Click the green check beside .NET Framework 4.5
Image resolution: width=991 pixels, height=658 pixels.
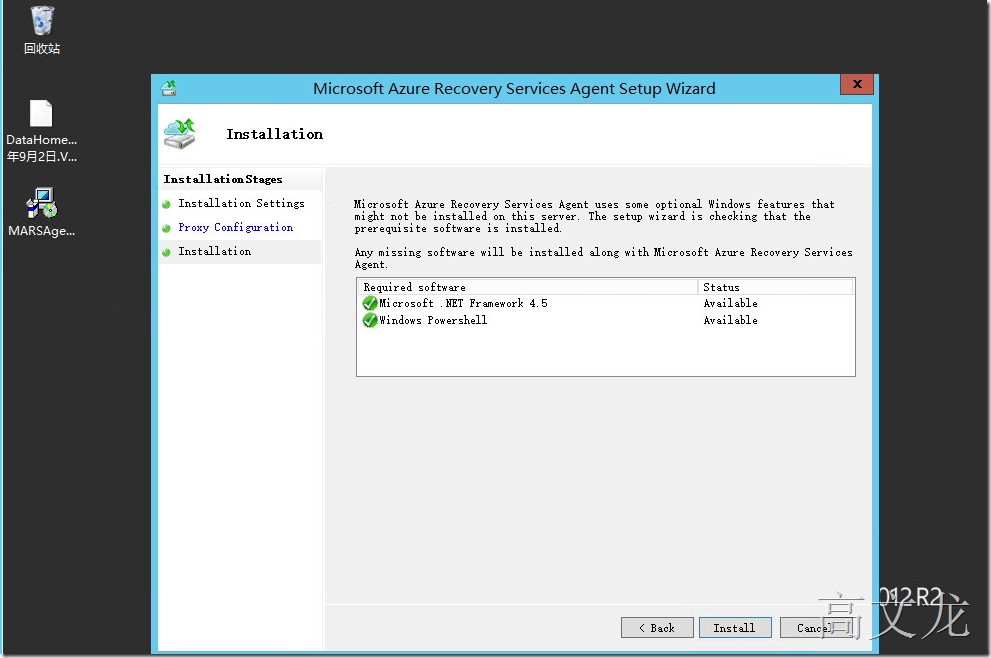click(x=370, y=303)
